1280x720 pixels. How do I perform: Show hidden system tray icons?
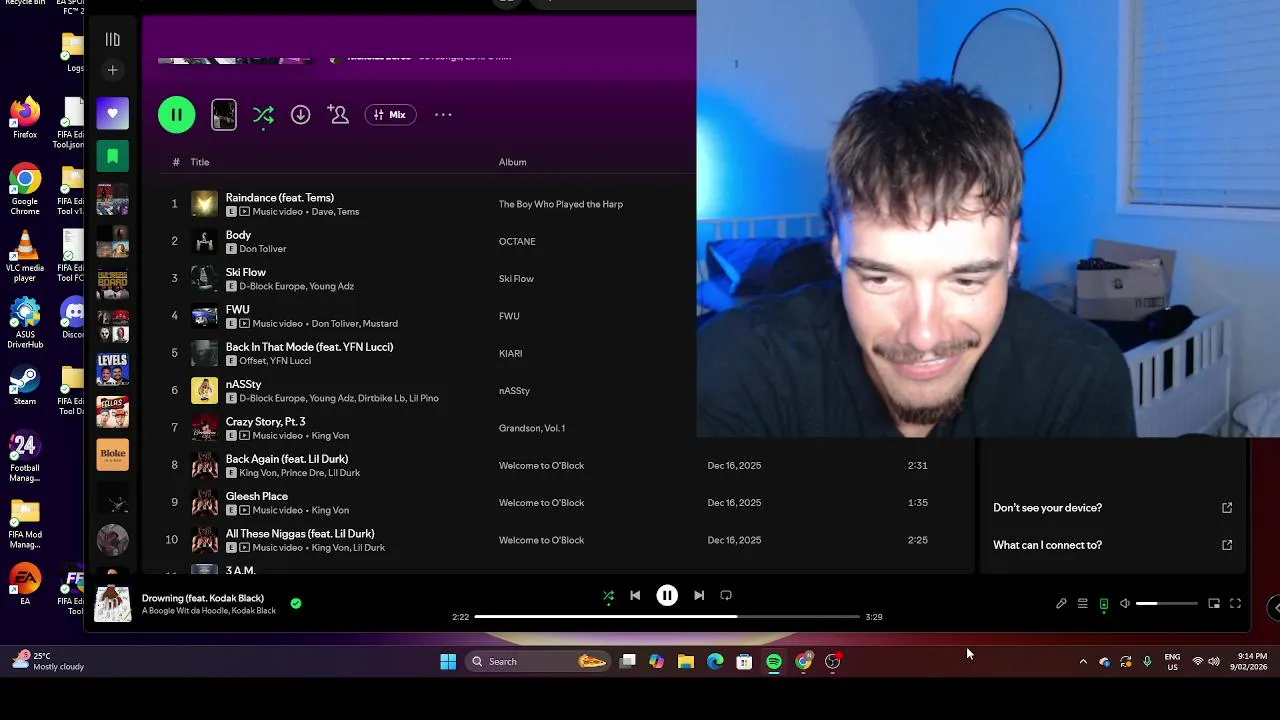click(1083, 661)
